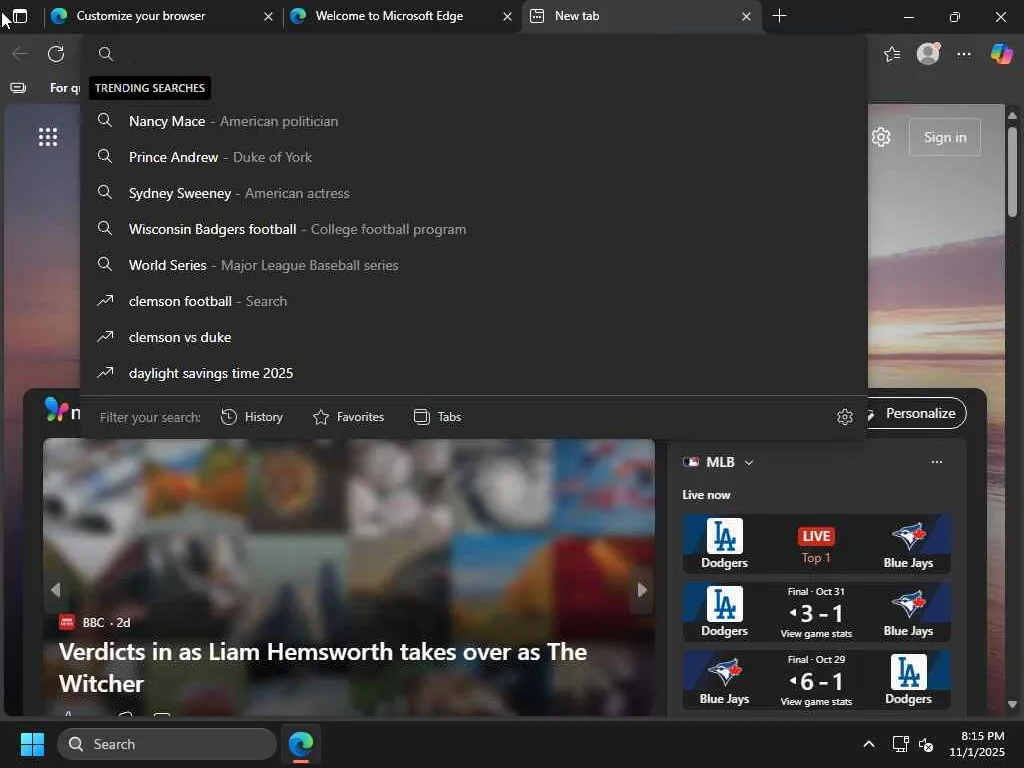Open the live Dodgers vs Blue Jays game
The width and height of the screenshot is (1024, 768).
(816, 543)
